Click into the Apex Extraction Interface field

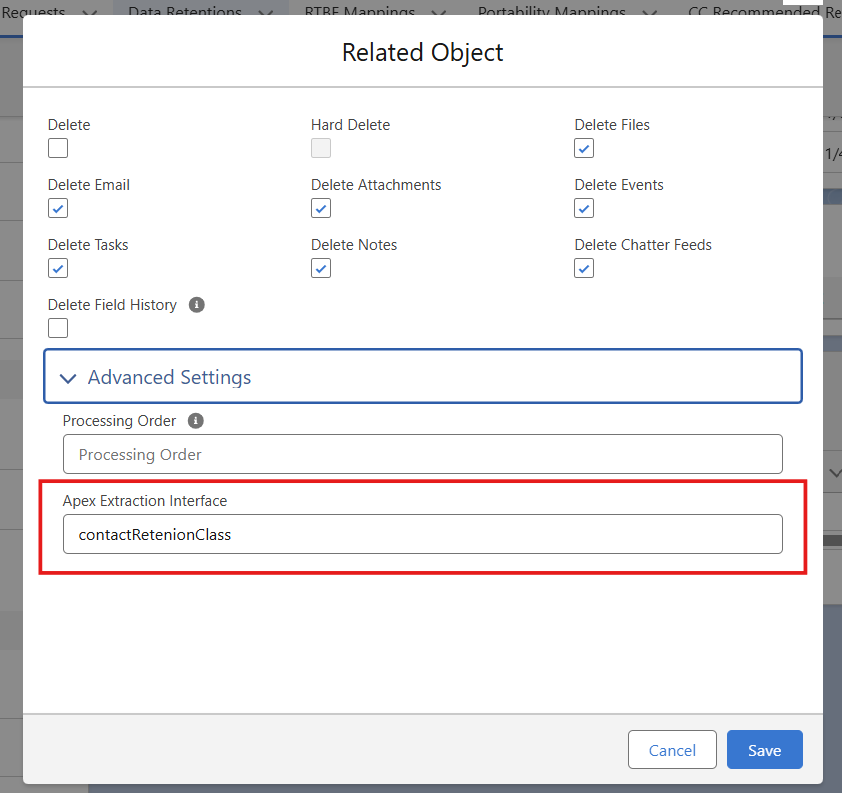tap(422, 534)
